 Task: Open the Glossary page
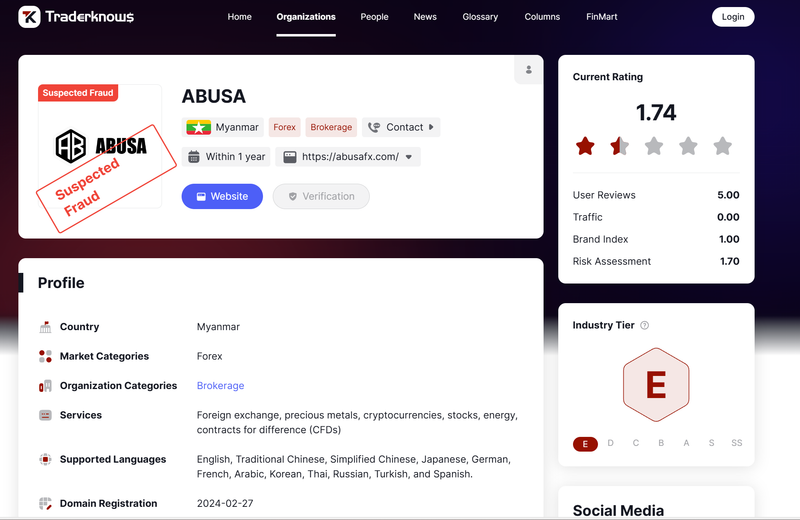[x=480, y=17]
